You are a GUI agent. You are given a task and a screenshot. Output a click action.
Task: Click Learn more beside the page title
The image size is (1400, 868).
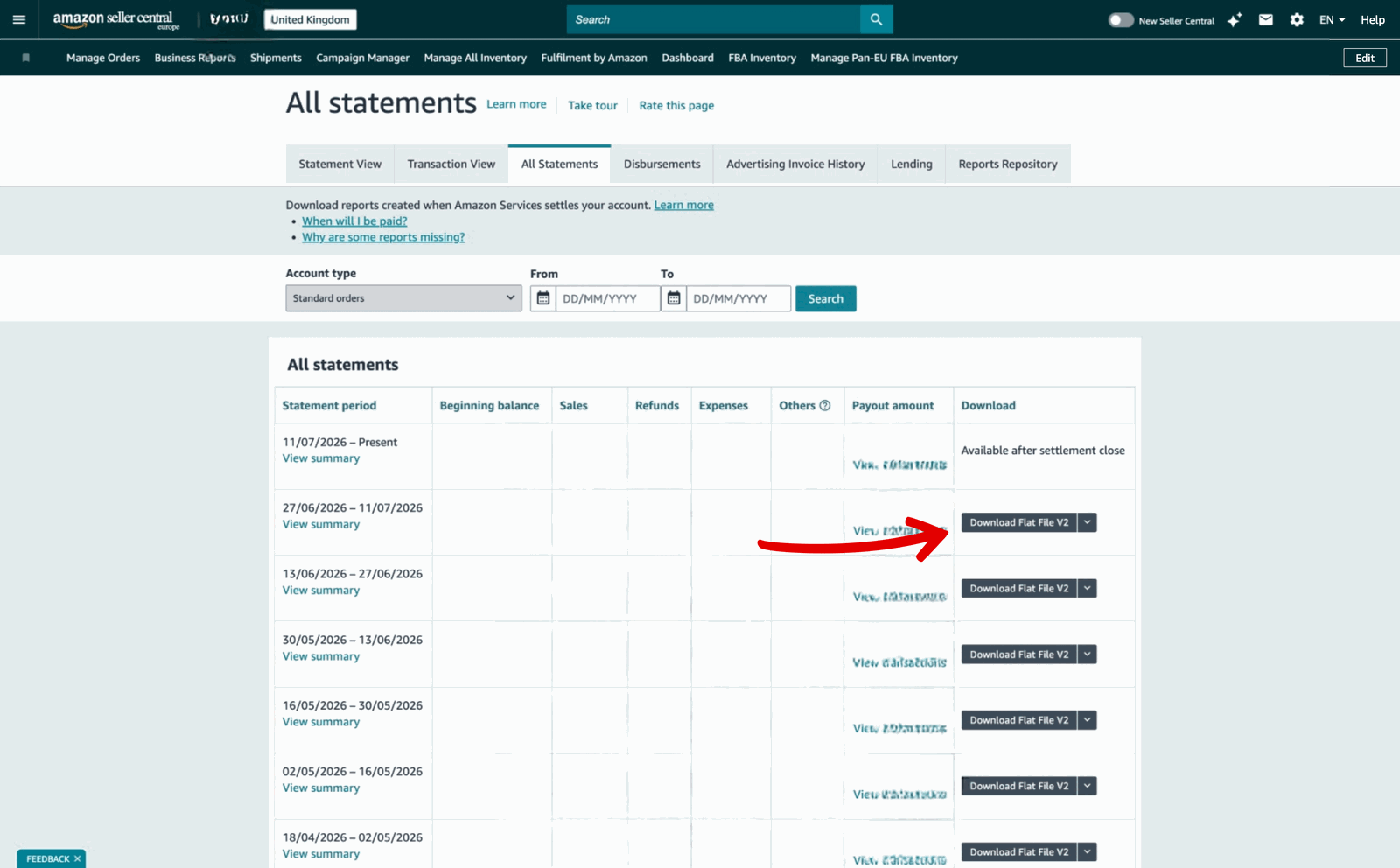pos(516,104)
